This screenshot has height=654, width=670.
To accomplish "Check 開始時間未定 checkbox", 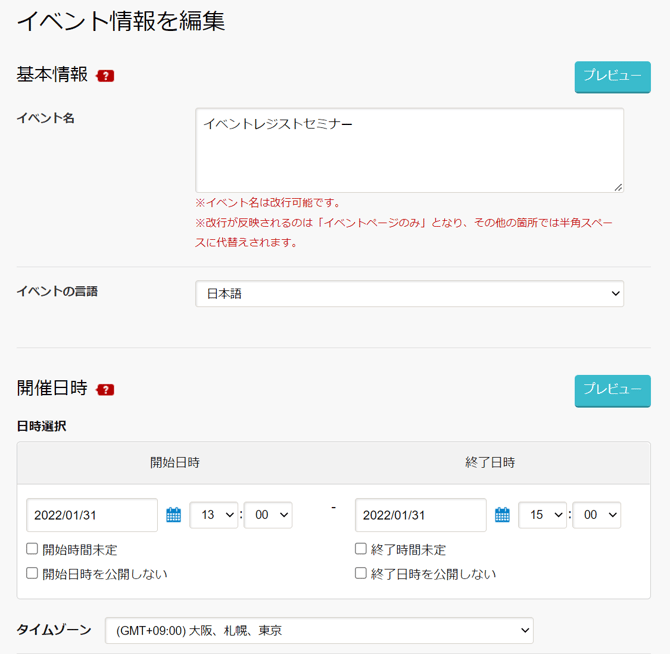I will click(32, 548).
